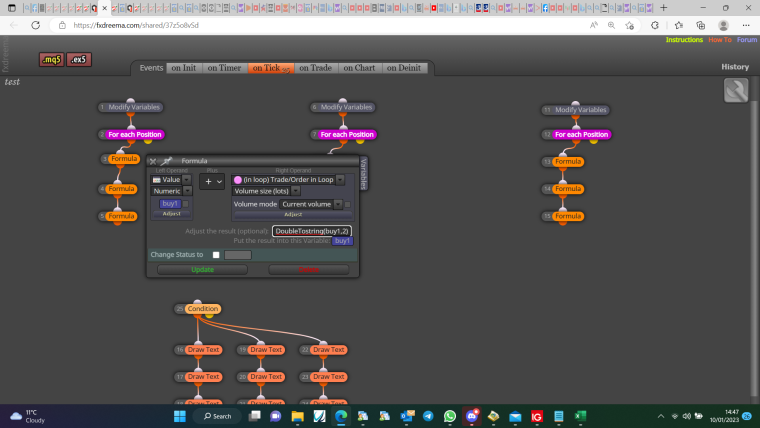Click the taskbar Search box
The height and width of the screenshot is (428, 760).
pyautogui.click(x=218, y=416)
